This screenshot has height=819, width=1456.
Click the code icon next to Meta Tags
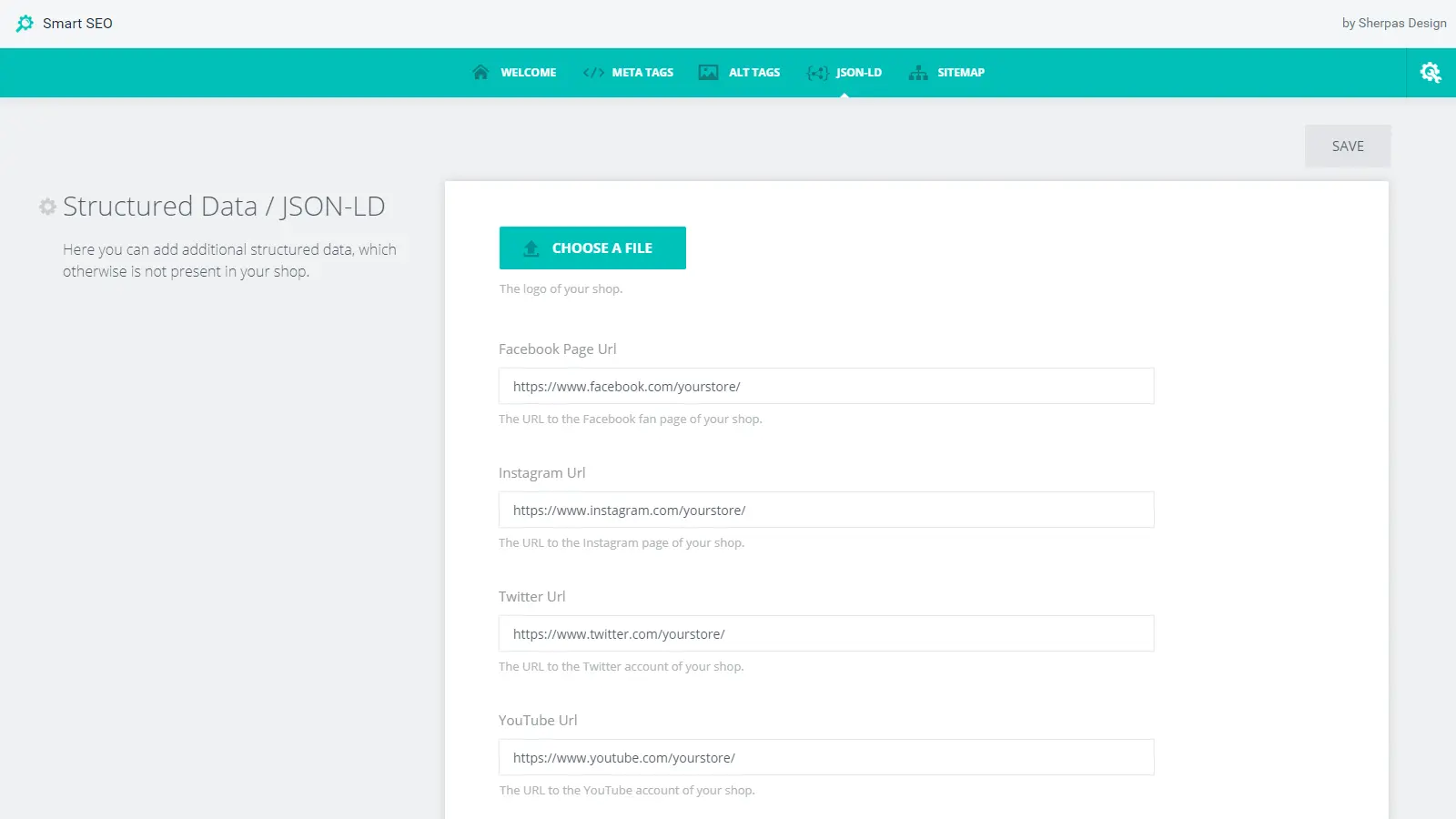click(x=593, y=72)
